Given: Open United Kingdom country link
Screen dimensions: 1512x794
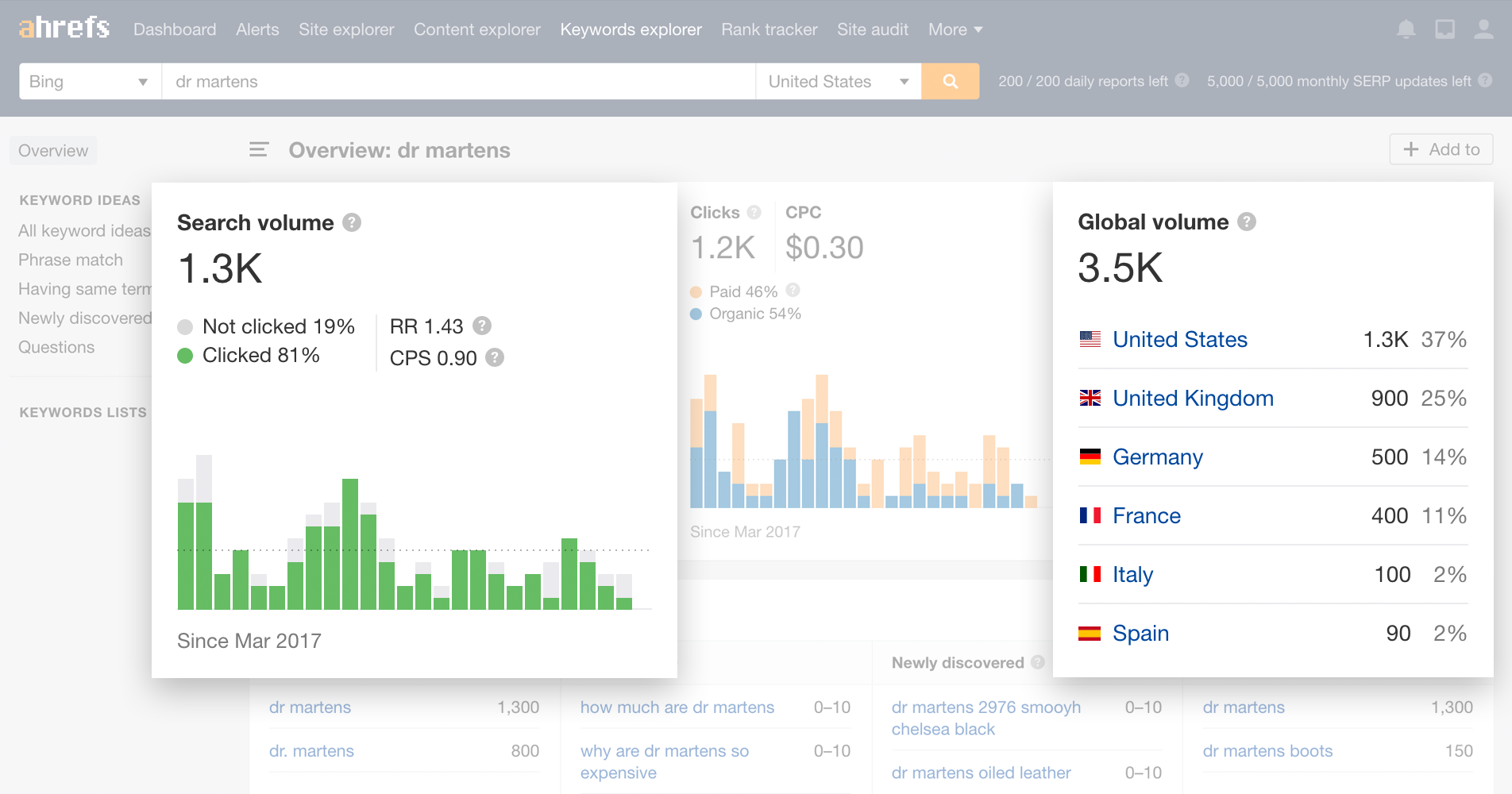Looking at the screenshot, I should point(1193,398).
